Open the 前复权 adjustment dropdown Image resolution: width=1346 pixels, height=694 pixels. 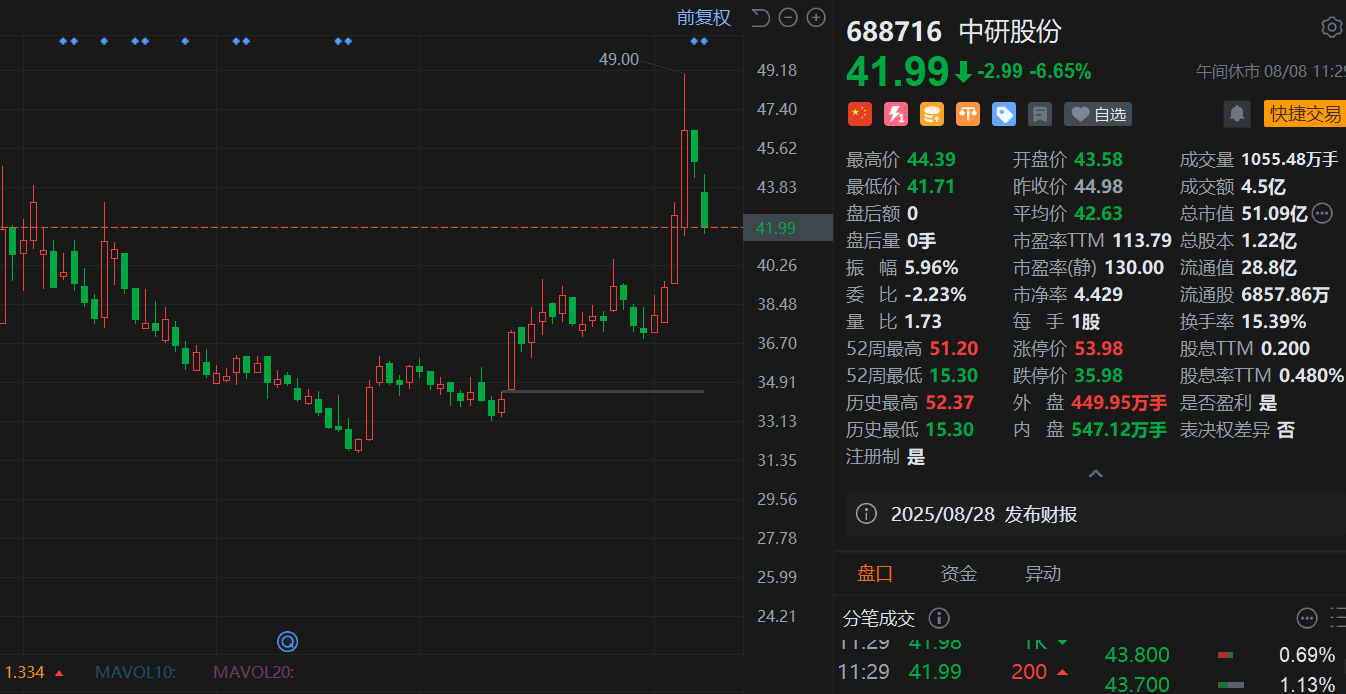[703, 17]
